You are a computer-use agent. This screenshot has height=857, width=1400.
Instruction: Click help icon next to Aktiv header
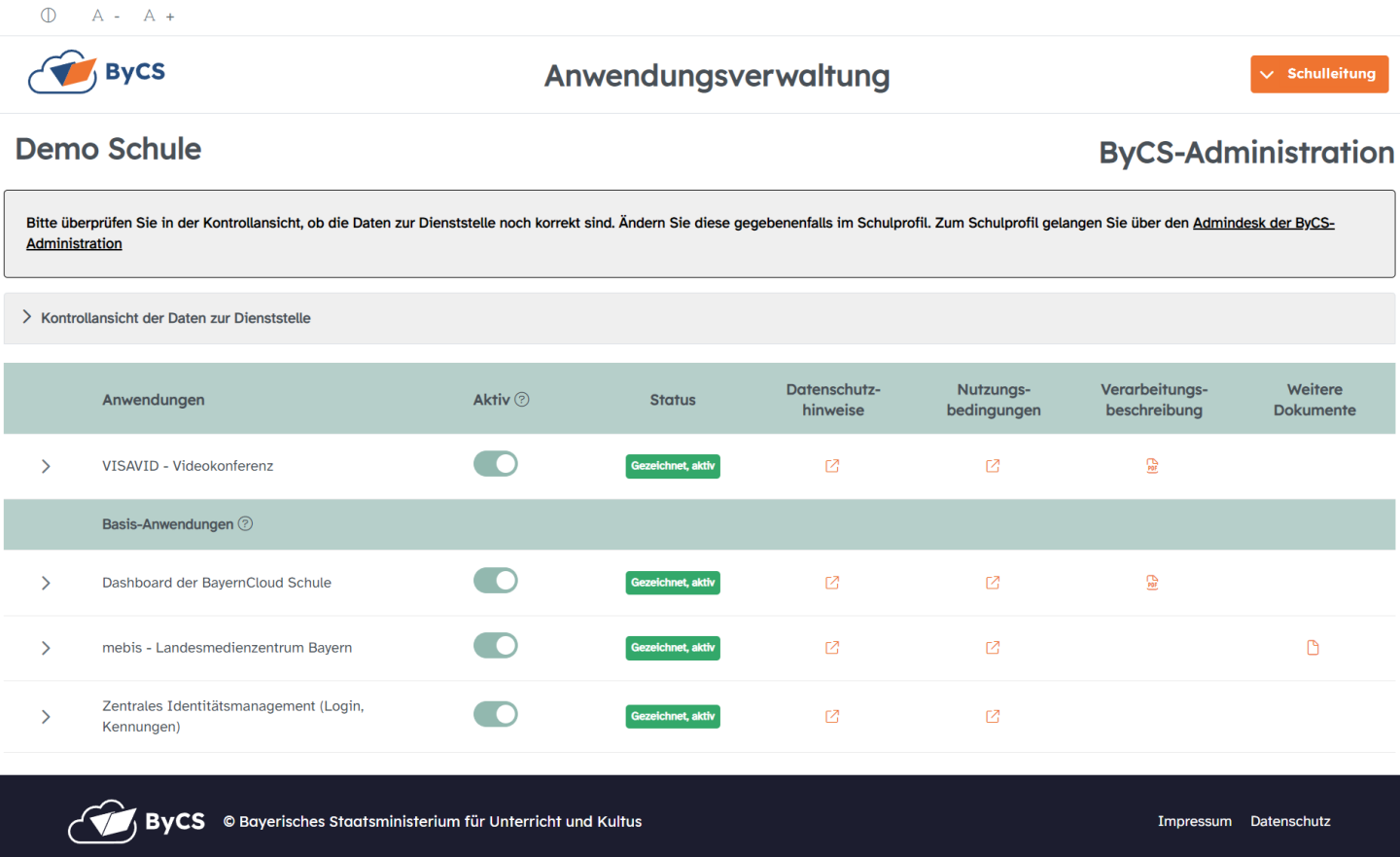point(522,399)
